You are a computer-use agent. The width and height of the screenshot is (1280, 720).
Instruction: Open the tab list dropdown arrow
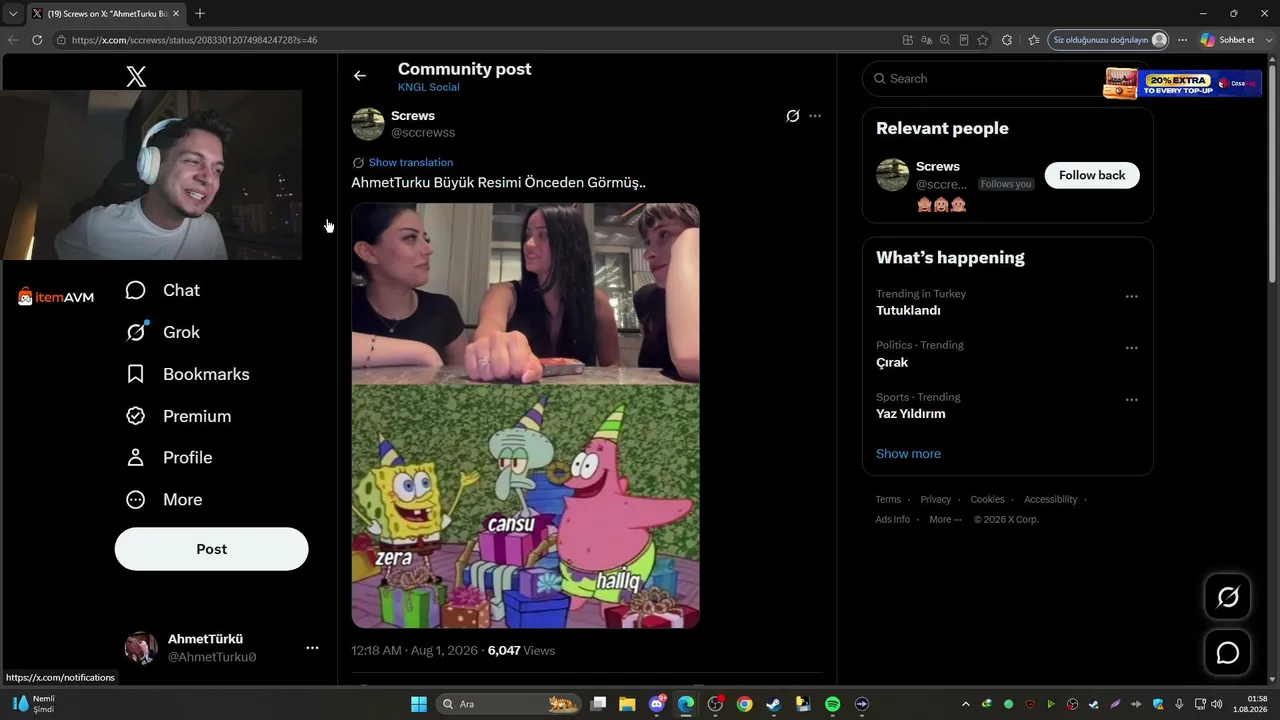tap(13, 14)
